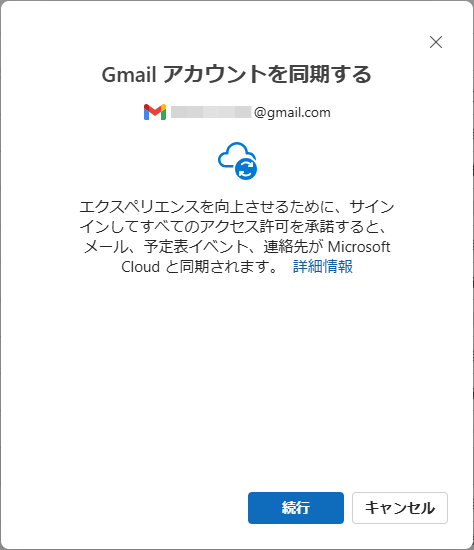474x550 pixels.
Task: Select the @gmail.com address text
Action: pyautogui.click(x=292, y=113)
